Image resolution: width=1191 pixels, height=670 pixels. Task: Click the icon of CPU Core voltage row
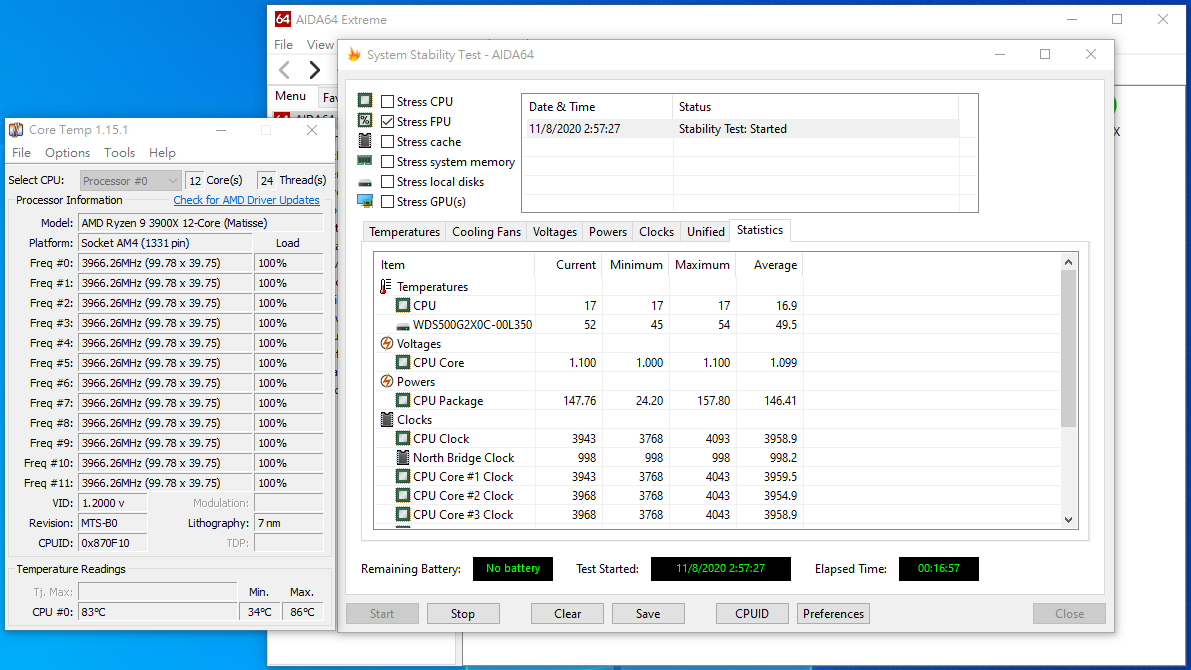403,362
